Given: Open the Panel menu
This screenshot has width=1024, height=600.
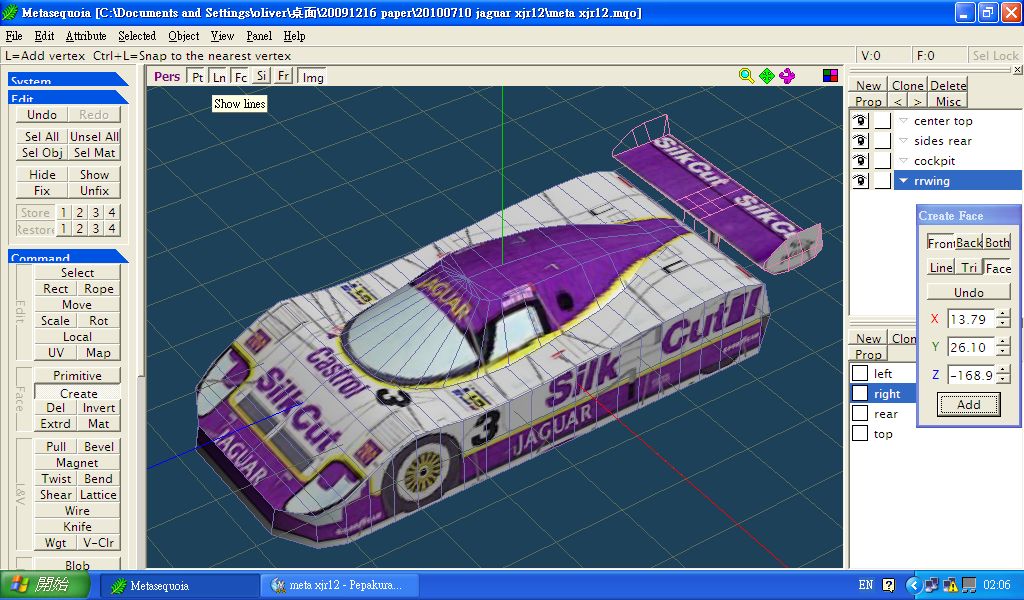Looking at the screenshot, I should click(259, 36).
